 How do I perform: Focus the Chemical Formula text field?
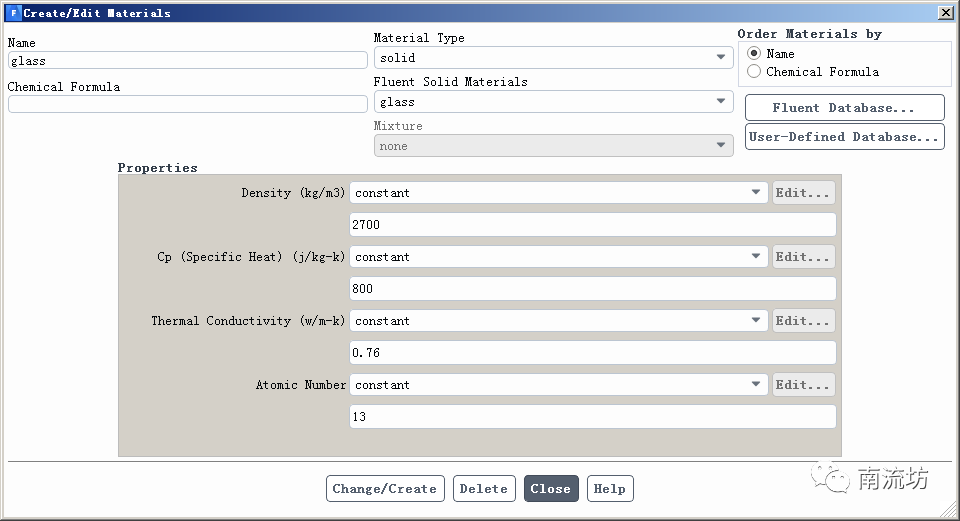click(x=187, y=104)
